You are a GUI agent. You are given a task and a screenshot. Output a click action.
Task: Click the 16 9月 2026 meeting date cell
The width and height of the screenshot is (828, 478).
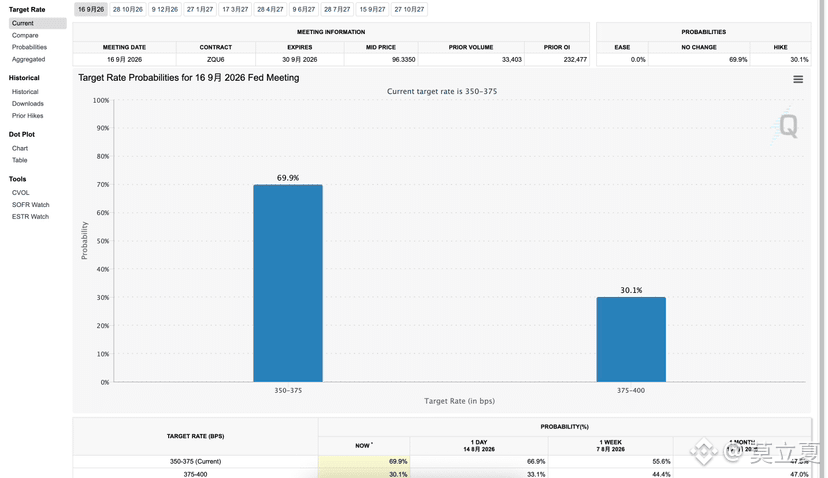point(125,60)
